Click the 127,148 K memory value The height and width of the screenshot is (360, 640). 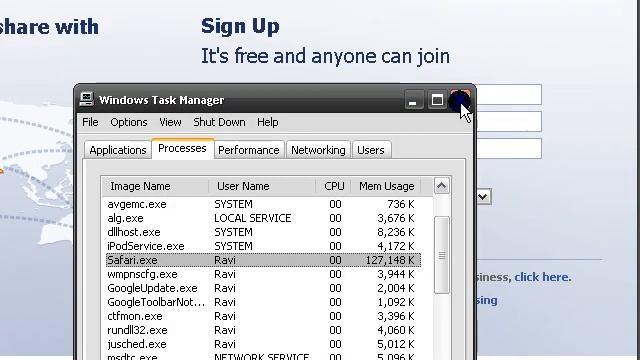(390, 260)
